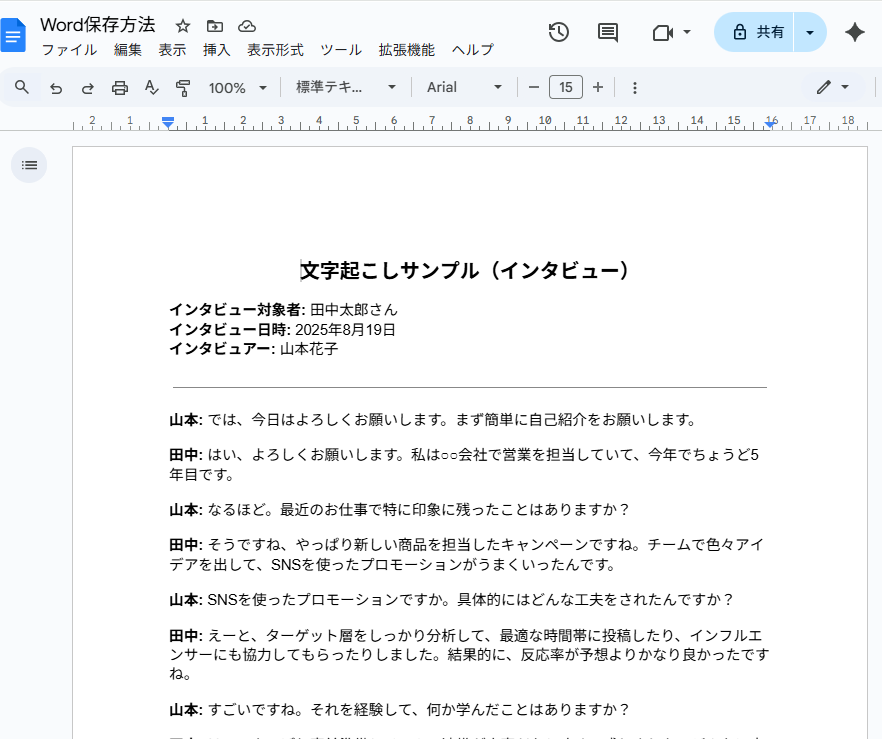This screenshot has height=739, width=882.
Task: Activate the paint format tool
Action: (x=183, y=88)
